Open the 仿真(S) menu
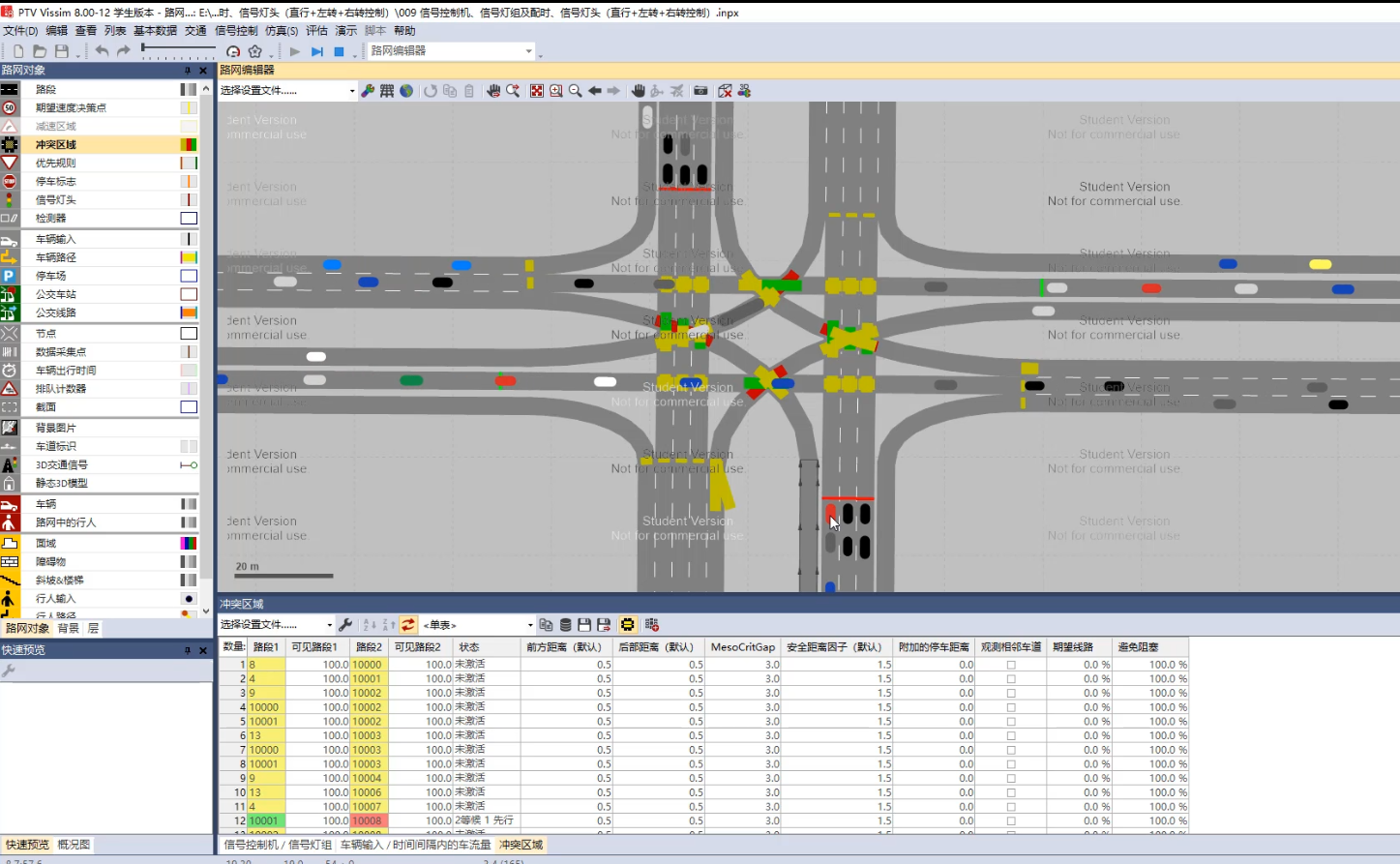 [x=282, y=31]
